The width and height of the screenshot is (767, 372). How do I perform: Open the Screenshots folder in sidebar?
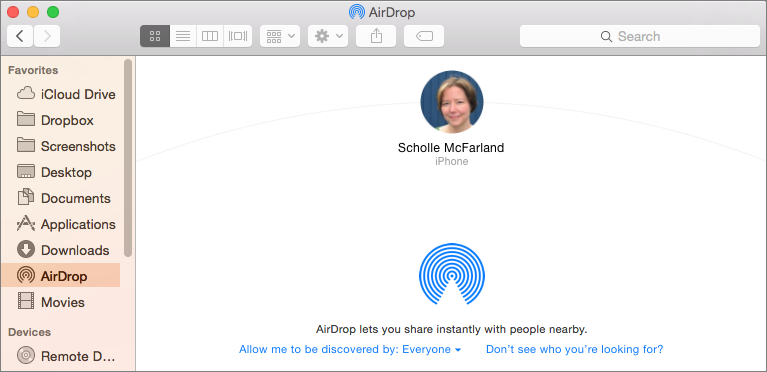click(x=61, y=146)
